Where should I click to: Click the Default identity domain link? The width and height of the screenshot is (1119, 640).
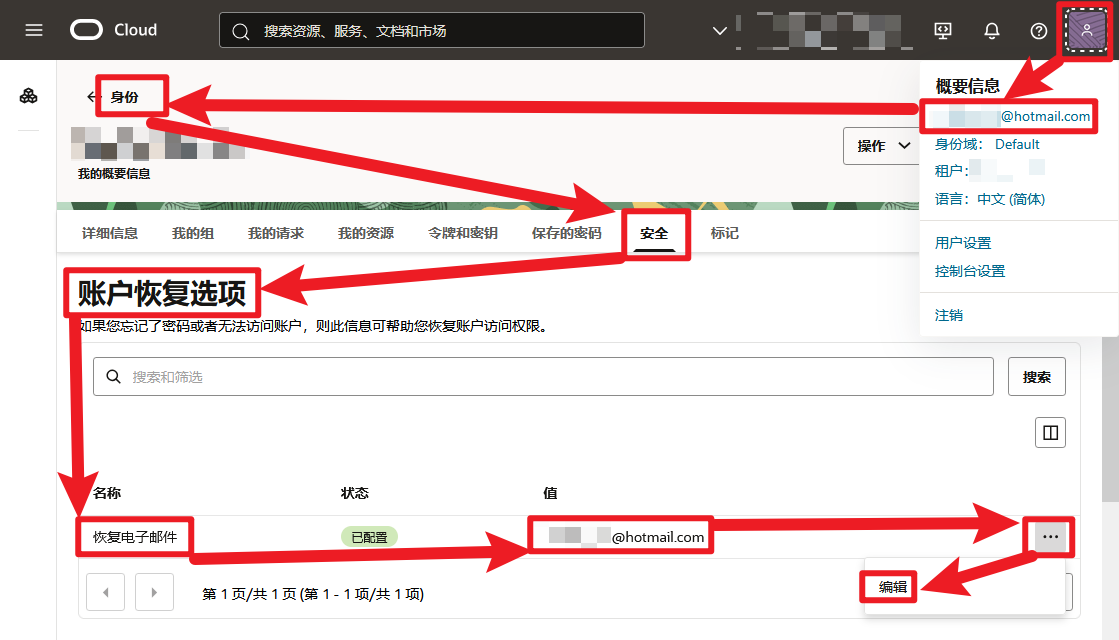tap(1017, 144)
